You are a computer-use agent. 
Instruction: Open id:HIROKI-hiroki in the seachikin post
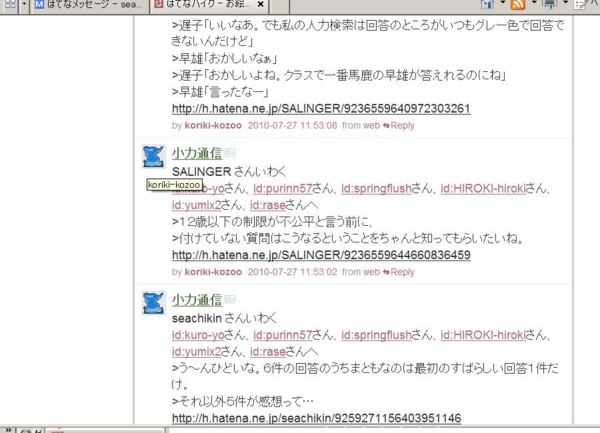tap(483, 335)
